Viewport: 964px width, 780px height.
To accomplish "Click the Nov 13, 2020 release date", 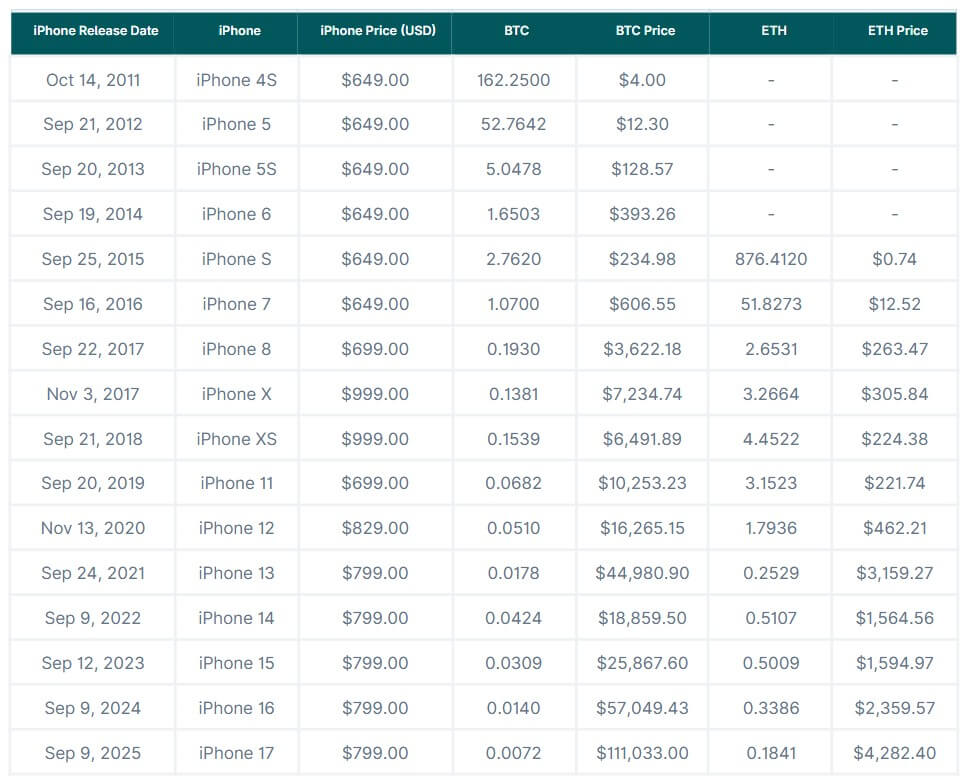I will click(x=93, y=528).
